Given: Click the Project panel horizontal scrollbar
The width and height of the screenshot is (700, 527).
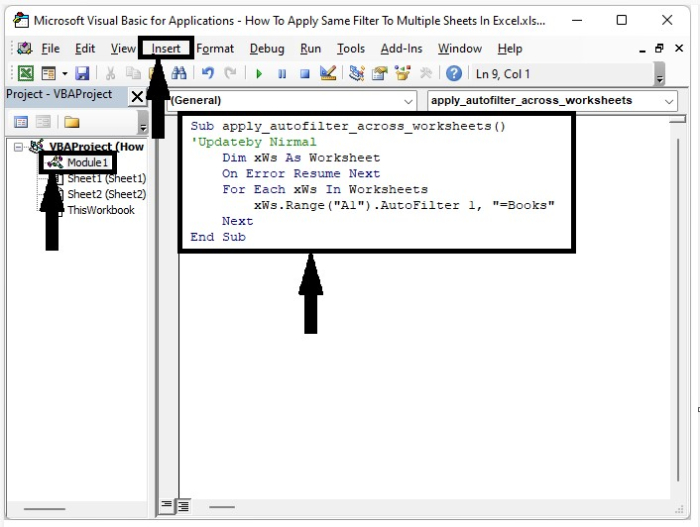Looking at the screenshot, I should [x=44, y=509].
